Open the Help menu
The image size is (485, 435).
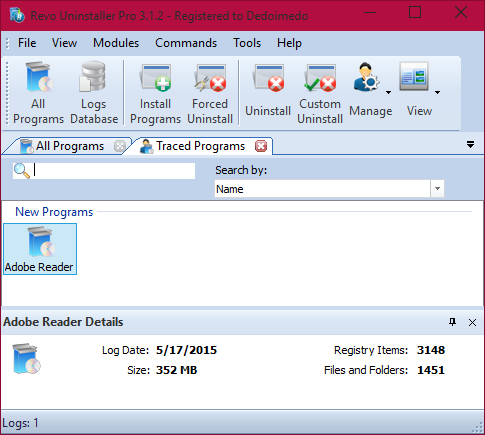289,43
